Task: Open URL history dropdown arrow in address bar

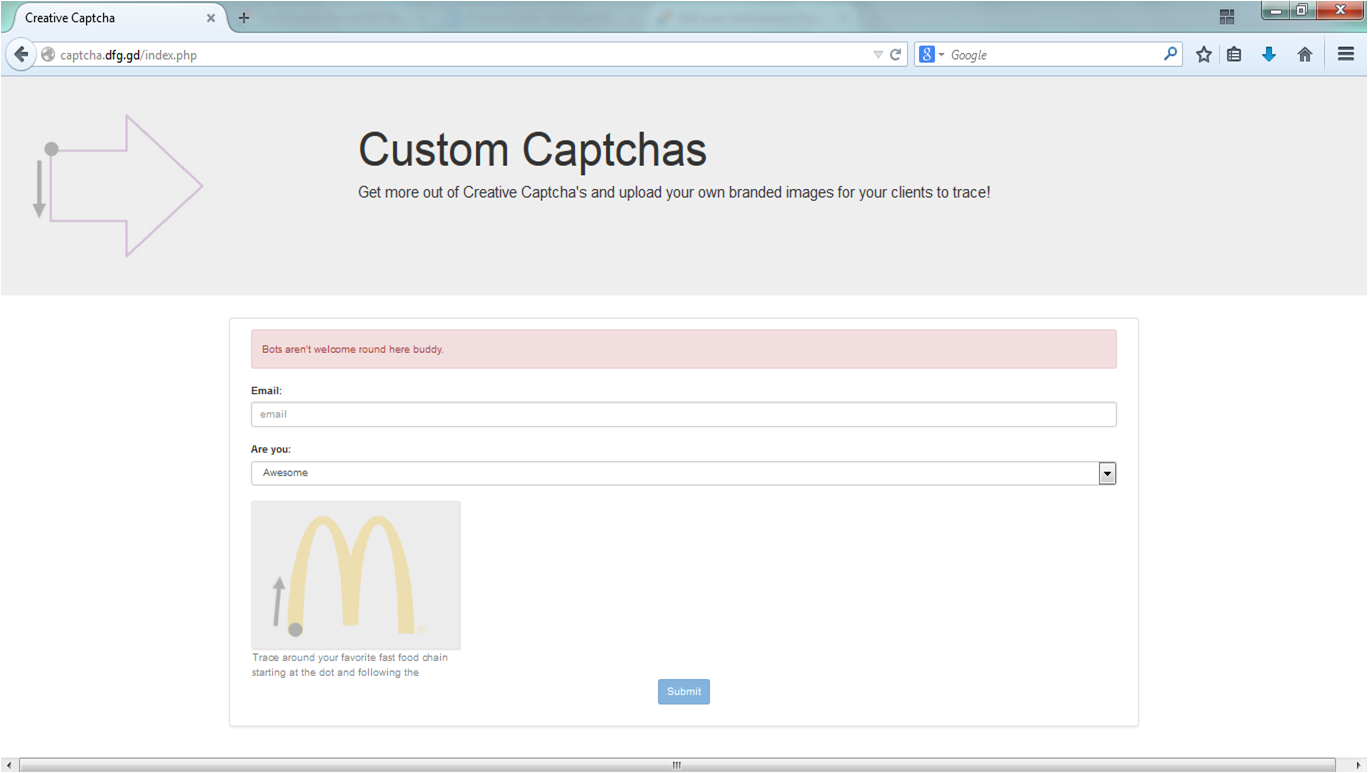Action: [x=878, y=55]
